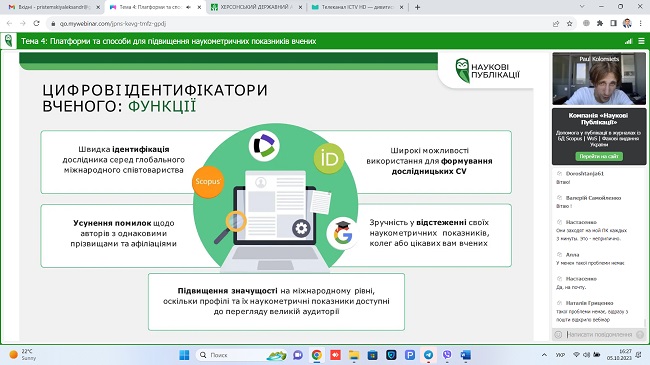The image size is (650, 365).
Task: Open the Chrome extensions puzzle icon
Action: click(600, 24)
